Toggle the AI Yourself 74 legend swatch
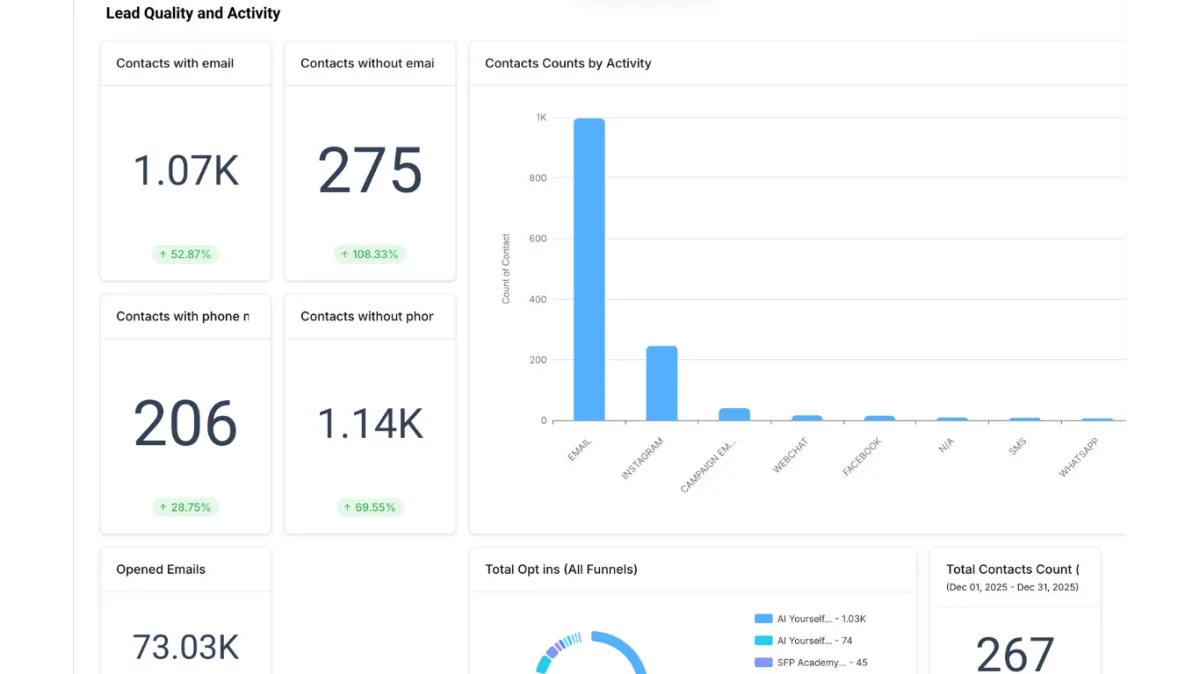Screen dimensions: 1200x674 click(763, 641)
